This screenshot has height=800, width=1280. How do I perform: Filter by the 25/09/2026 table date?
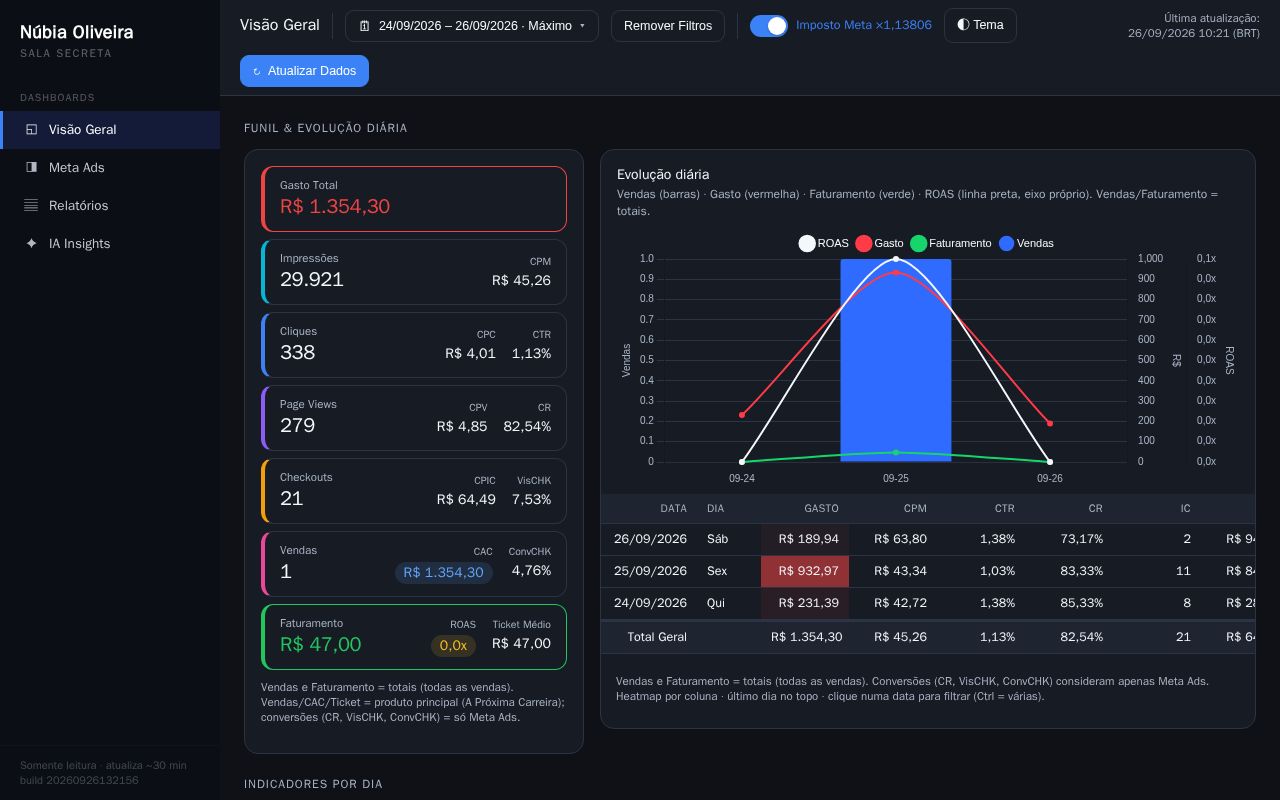click(650, 571)
